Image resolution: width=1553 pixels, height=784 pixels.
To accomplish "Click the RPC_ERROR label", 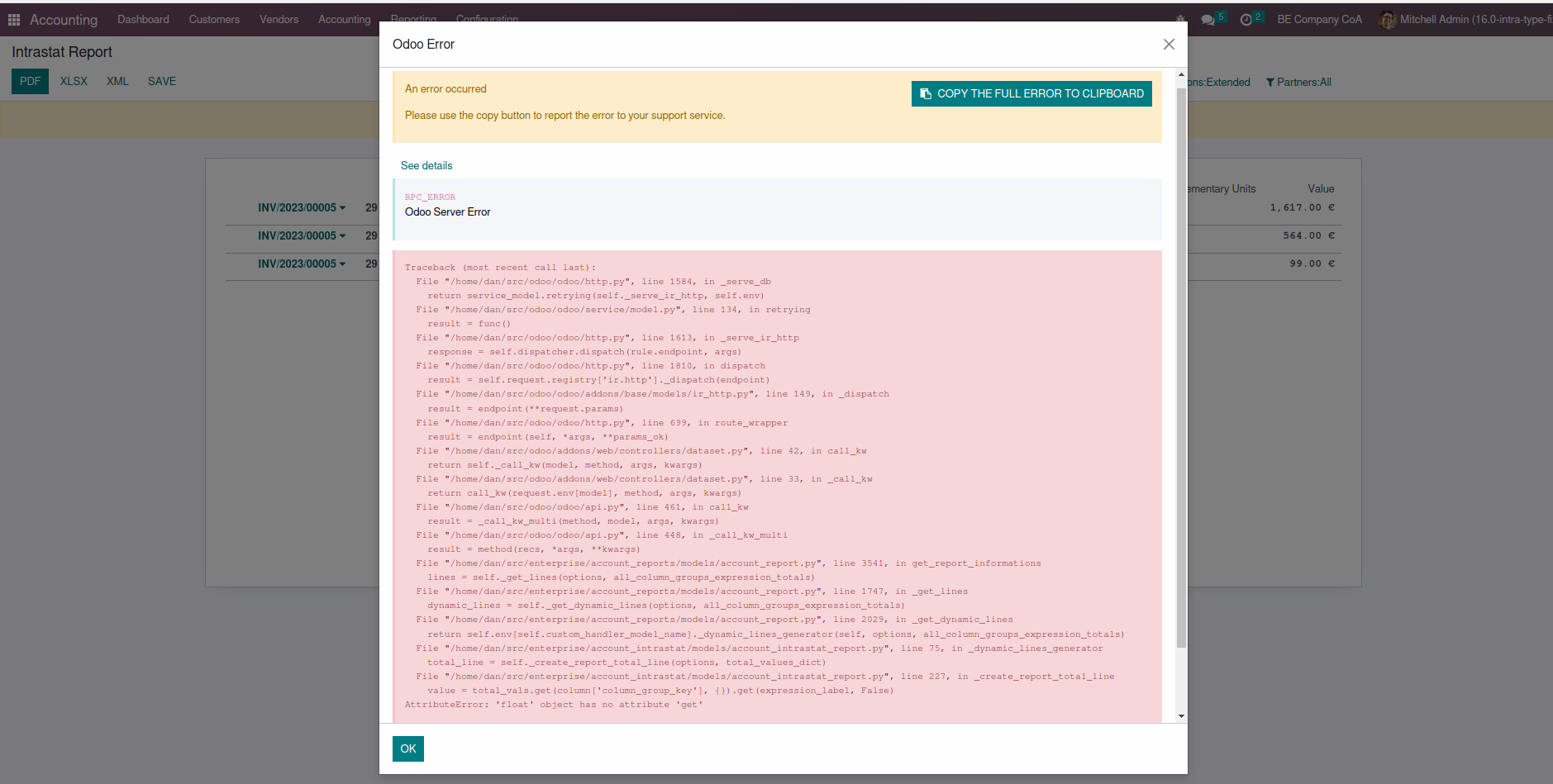I will pyautogui.click(x=430, y=197).
